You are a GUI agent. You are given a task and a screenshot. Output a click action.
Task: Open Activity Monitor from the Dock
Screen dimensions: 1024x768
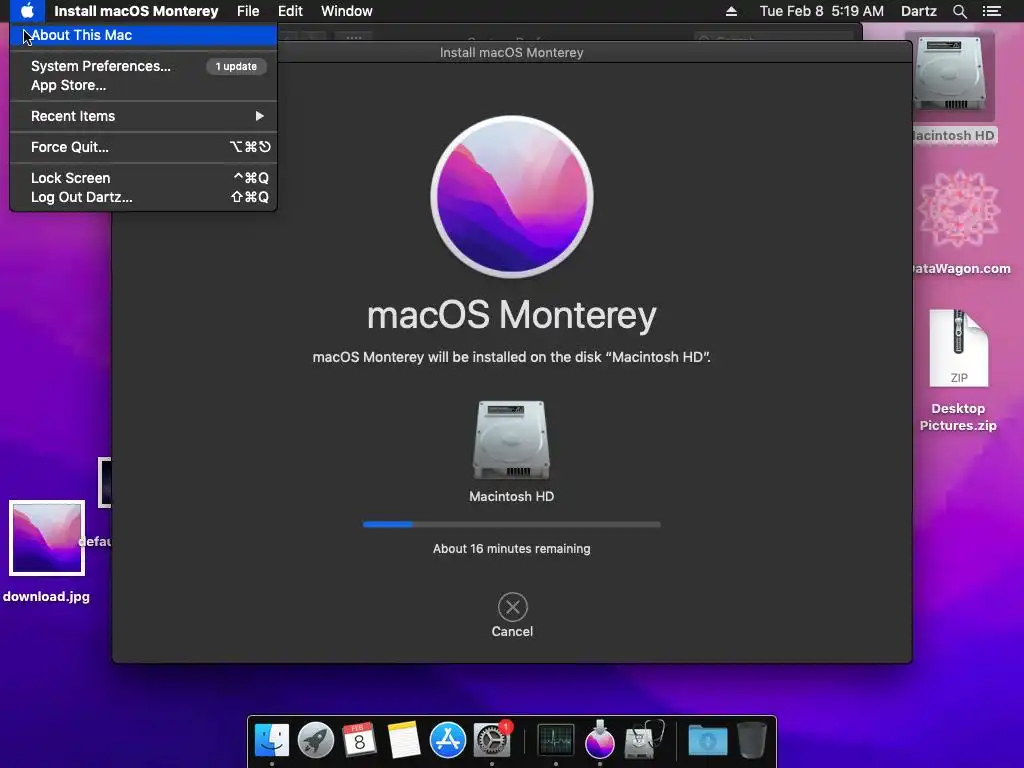pyautogui.click(x=556, y=741)
